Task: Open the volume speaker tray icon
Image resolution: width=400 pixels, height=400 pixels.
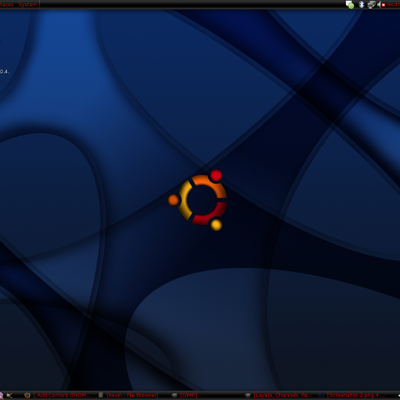Action: [379, 4]
